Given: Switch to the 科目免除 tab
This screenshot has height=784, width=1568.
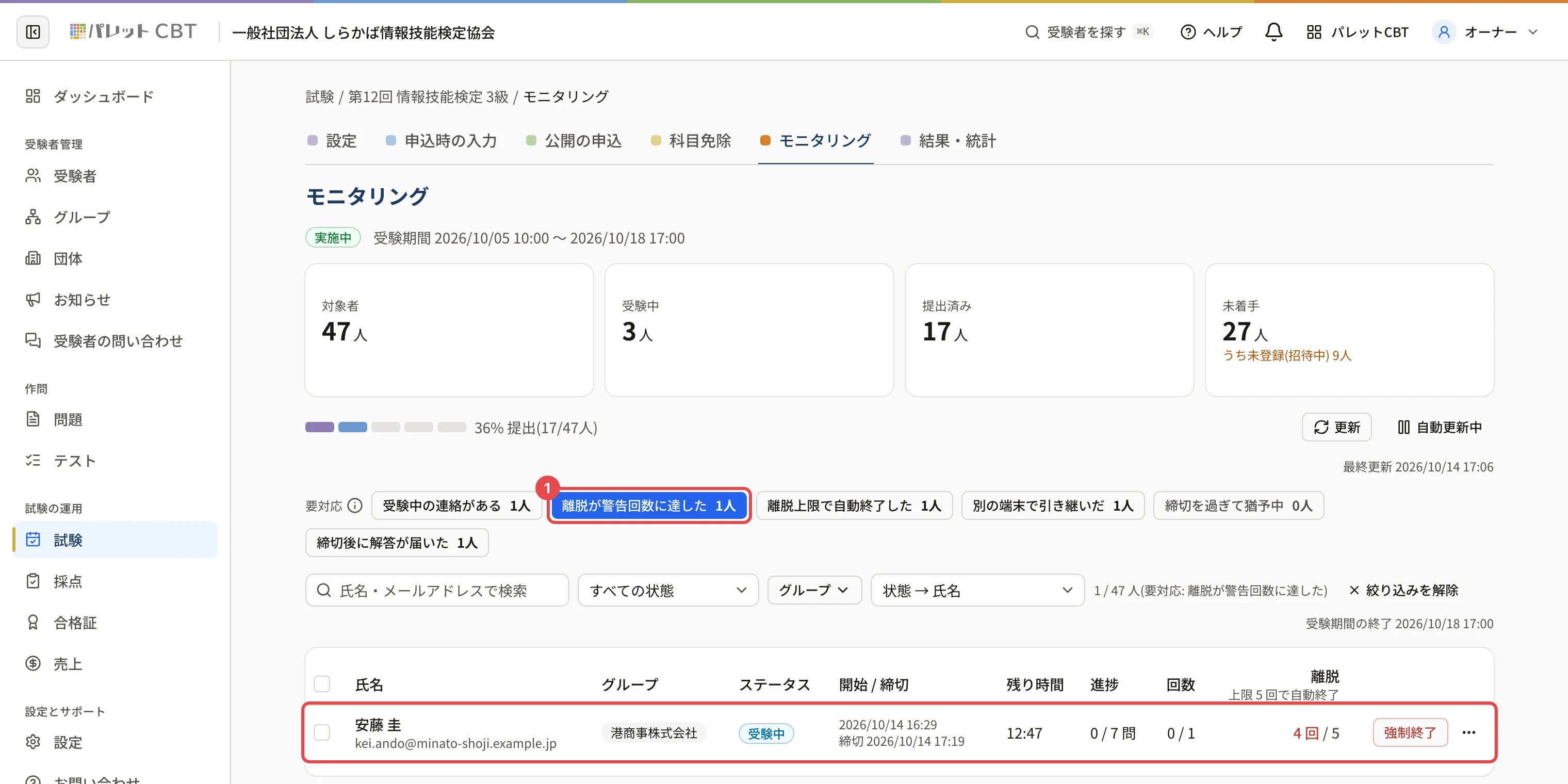Looking at the screenshot, I should click(x=691, y=141).
